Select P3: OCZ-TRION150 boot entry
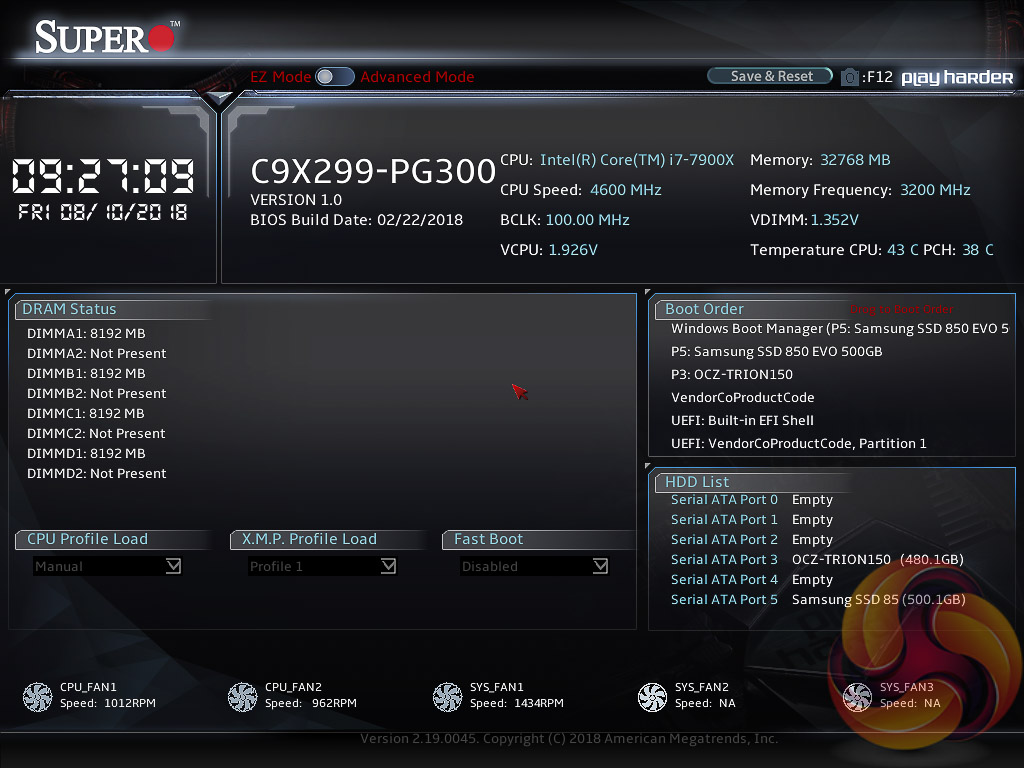The image size is (1024, 768). (x=731, y=374)
